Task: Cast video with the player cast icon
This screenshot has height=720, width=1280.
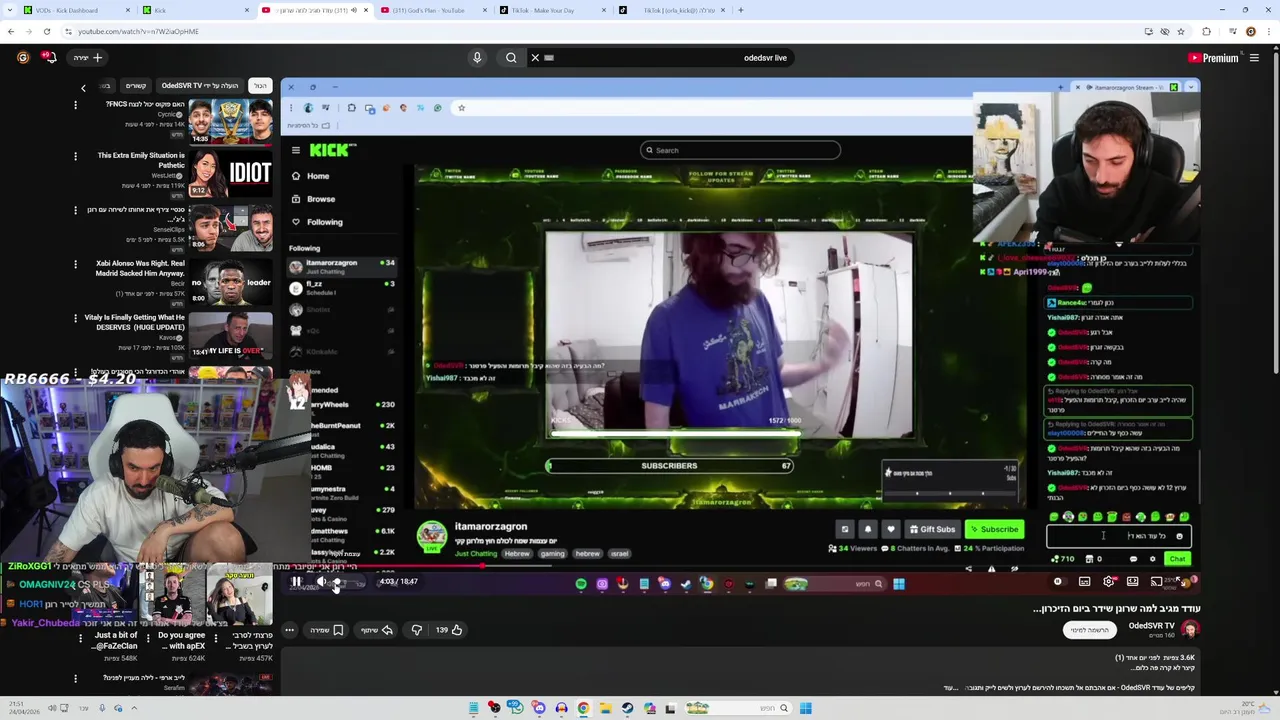Action: coord(1157,582)
